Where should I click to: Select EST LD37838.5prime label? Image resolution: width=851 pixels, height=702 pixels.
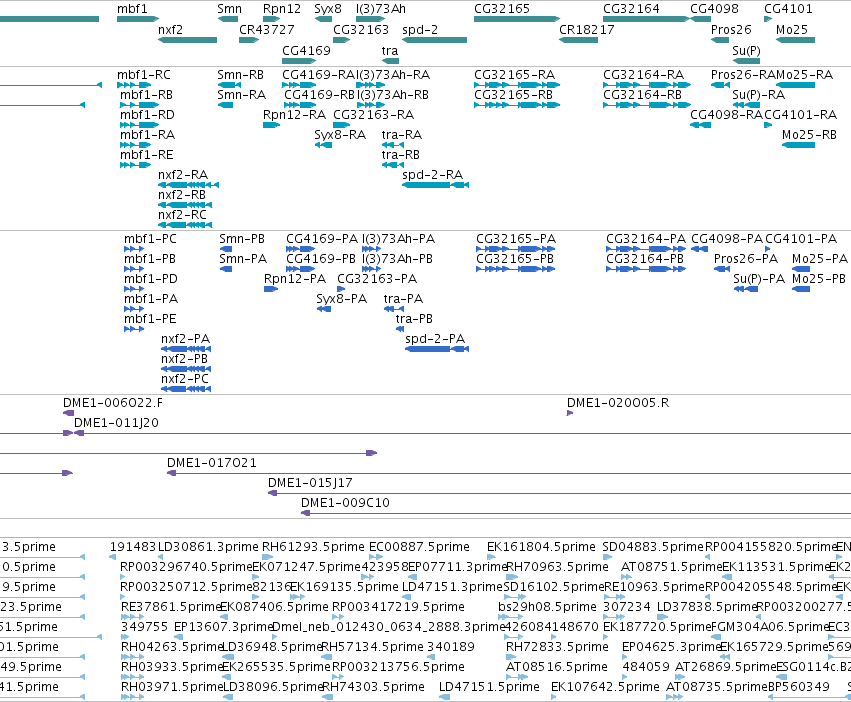(x=706, y=606)
